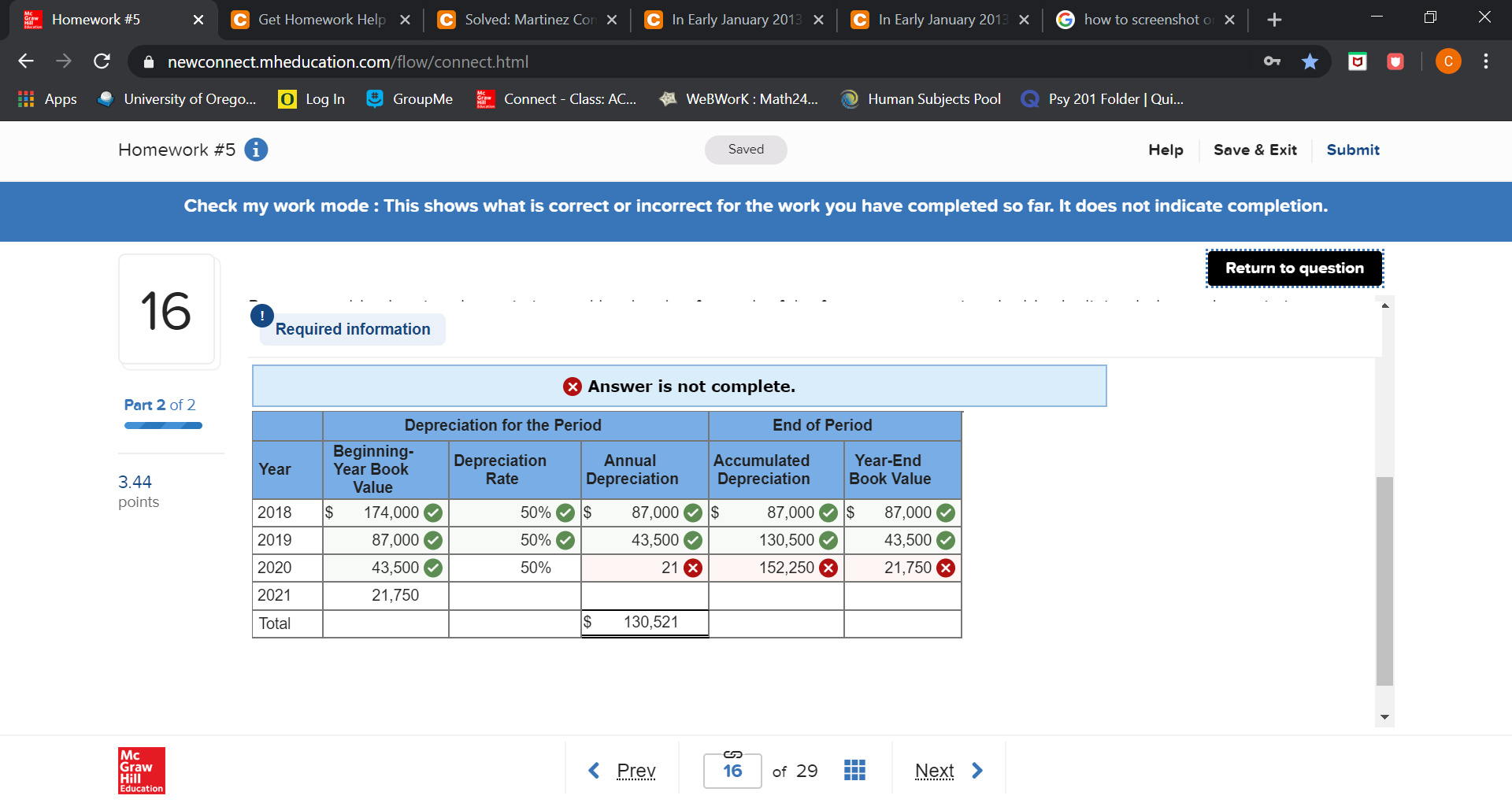Open the Apps bookmarks grid
The height and width of the screenshot is (803, 1512).
(47, 99)
